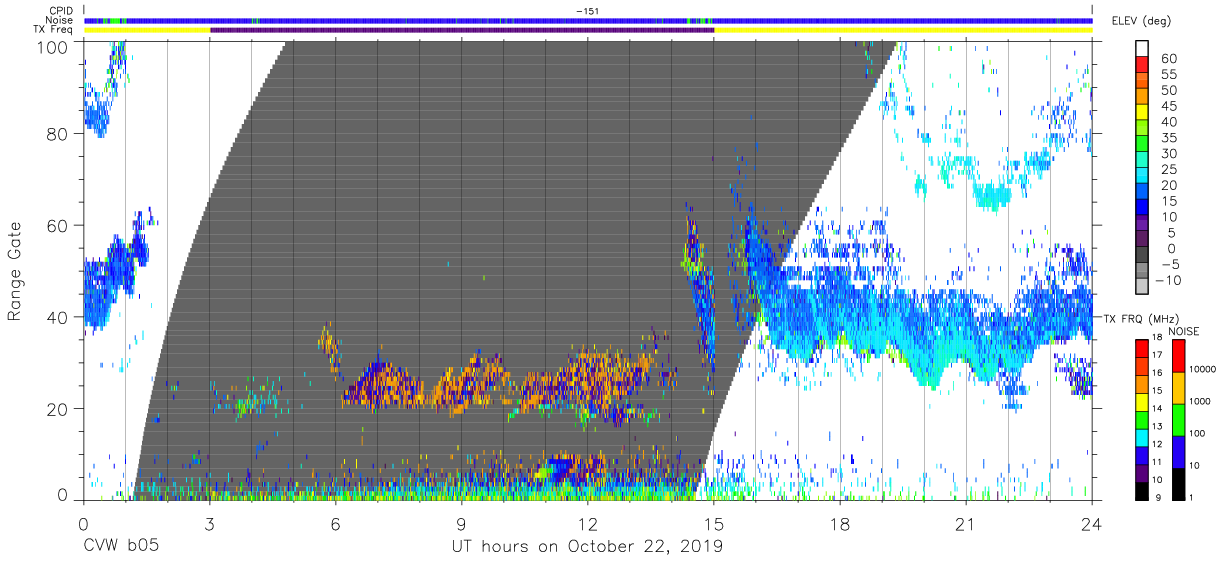Click the NOISE colorbar label 1000
This screenshot has height=567, width=1228.
pyautogui.click(x=1199, y=403)
